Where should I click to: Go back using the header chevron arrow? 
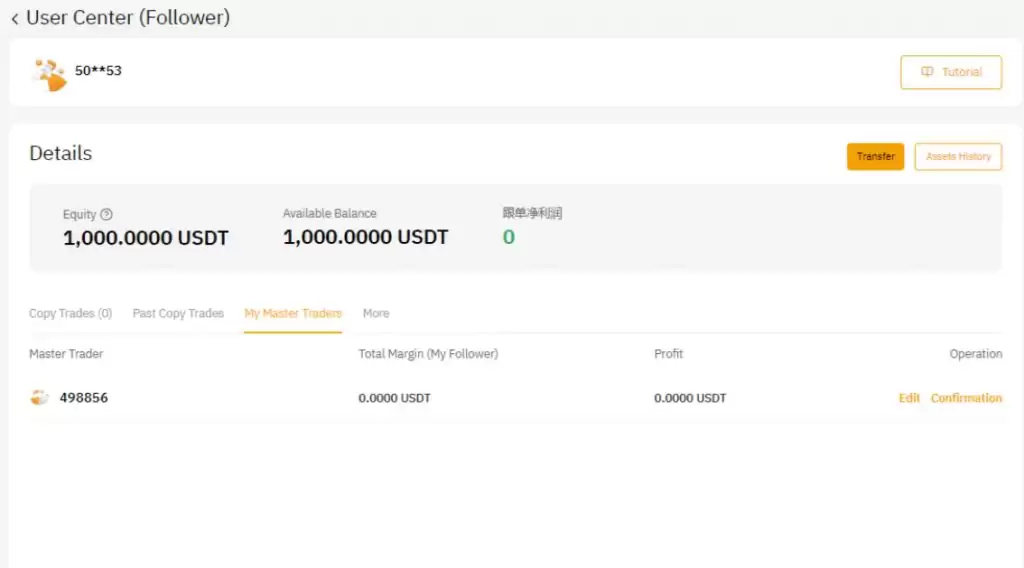click(15, 18)
